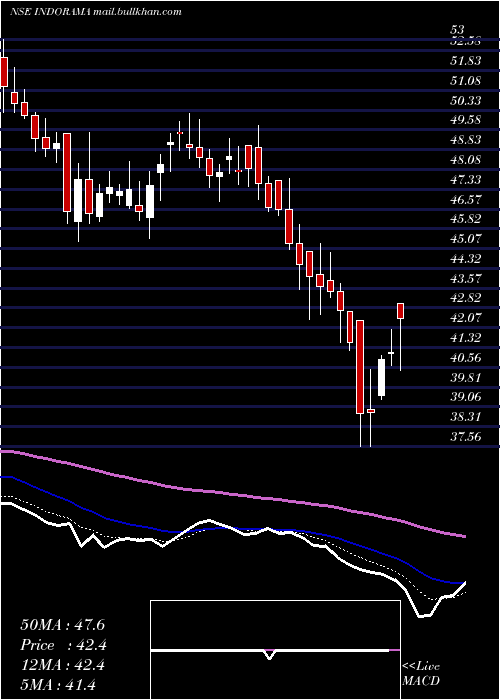Image resolution: width=500 pixels, height=700 pixels.
Task: Click the <<Live label
Action: [x=421, y=667]
